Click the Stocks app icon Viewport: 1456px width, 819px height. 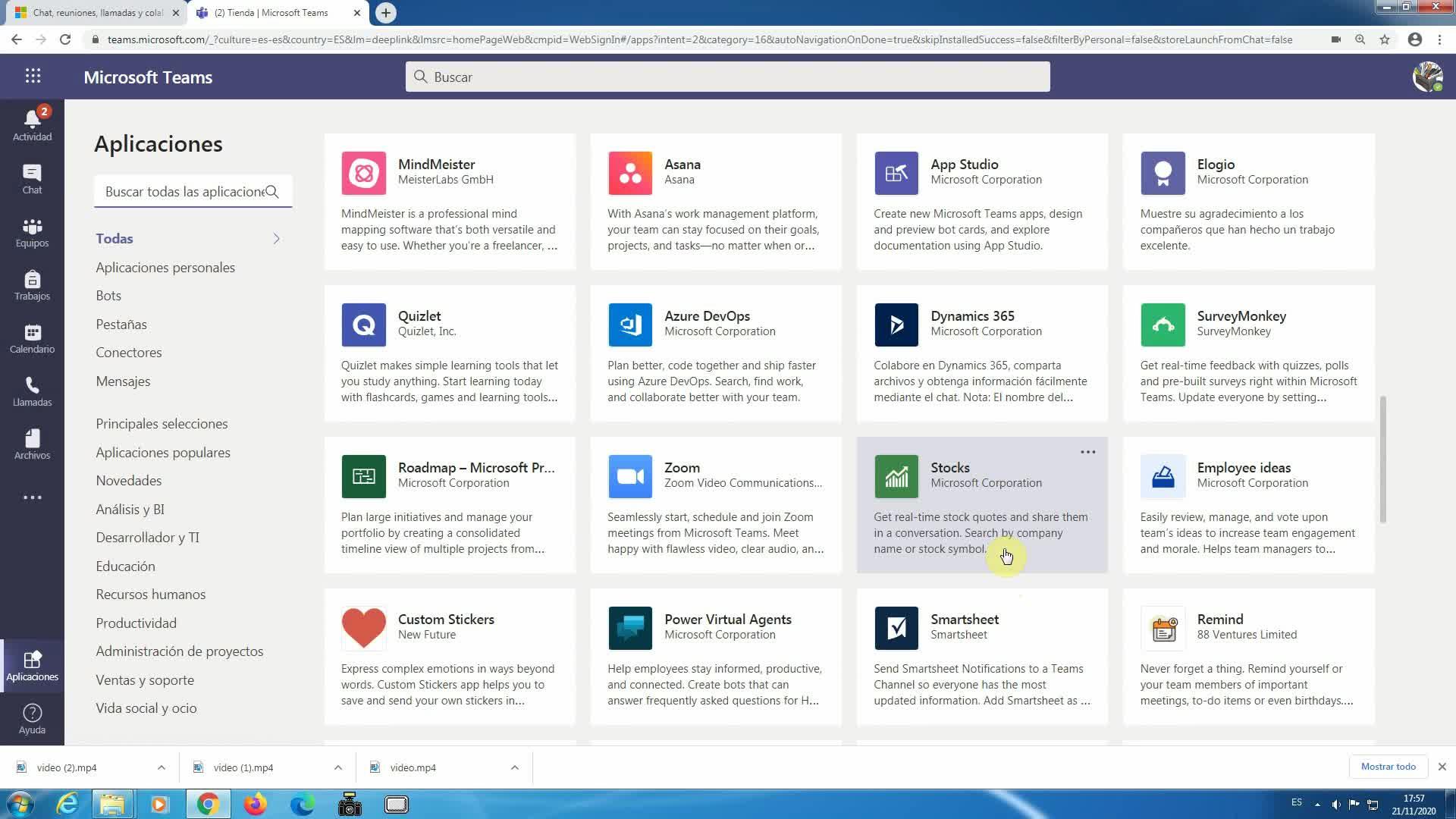point(896,476)
